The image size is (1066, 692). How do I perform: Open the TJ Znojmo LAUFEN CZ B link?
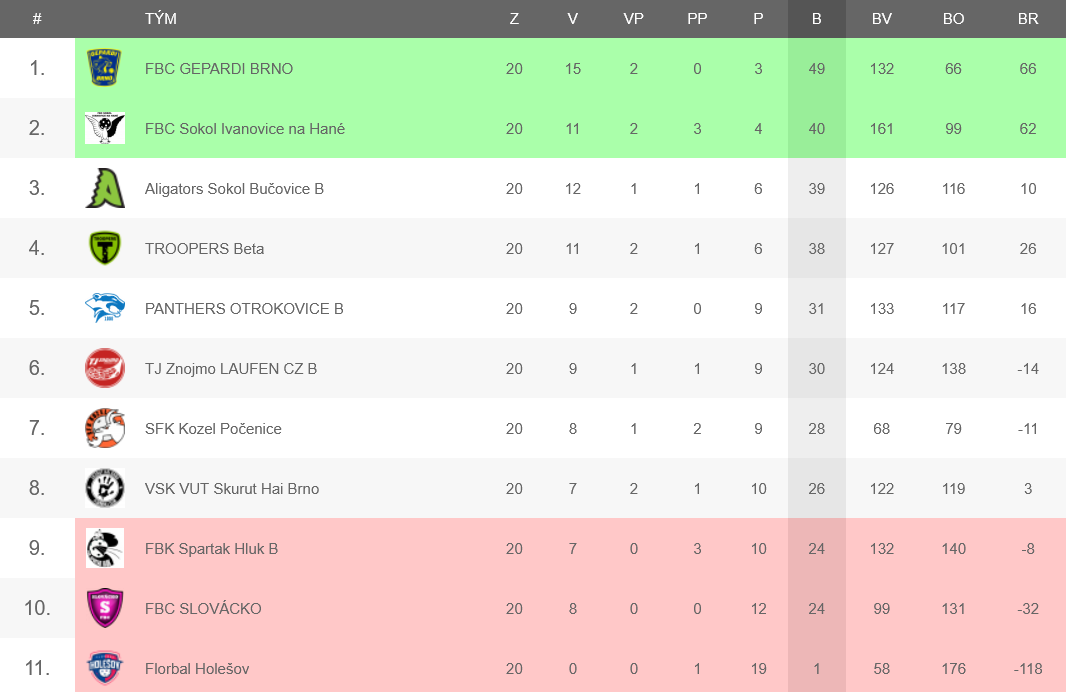[x=231, y=368]
